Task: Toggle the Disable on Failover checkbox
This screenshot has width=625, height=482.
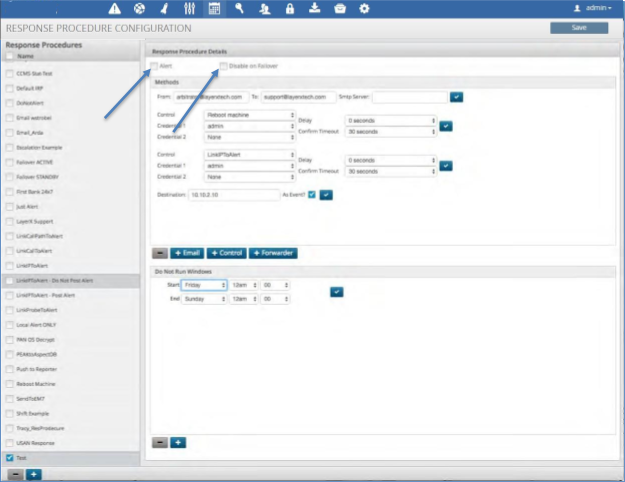Action: (x=224, y=66)
